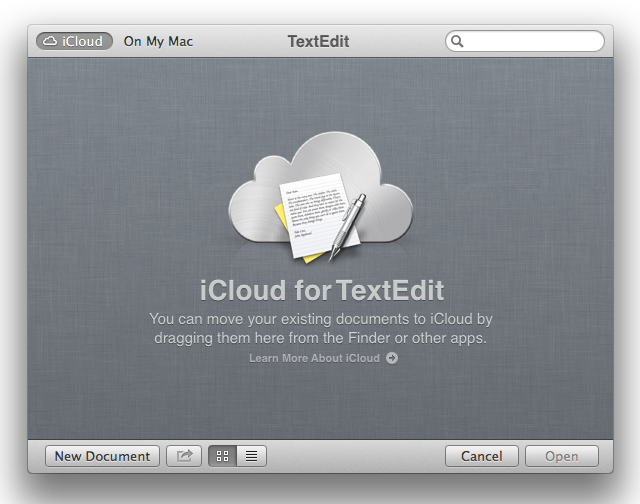640x504 pixels.
Task: Switch to icon grid view
Action: 222,456
